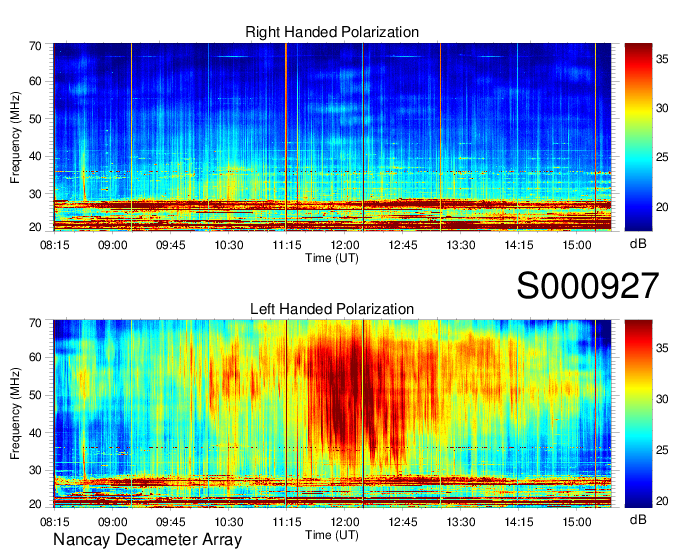Click the 40 MHz tick of the Right Handed plot
The image size is (680, 552).
point(35,156)
